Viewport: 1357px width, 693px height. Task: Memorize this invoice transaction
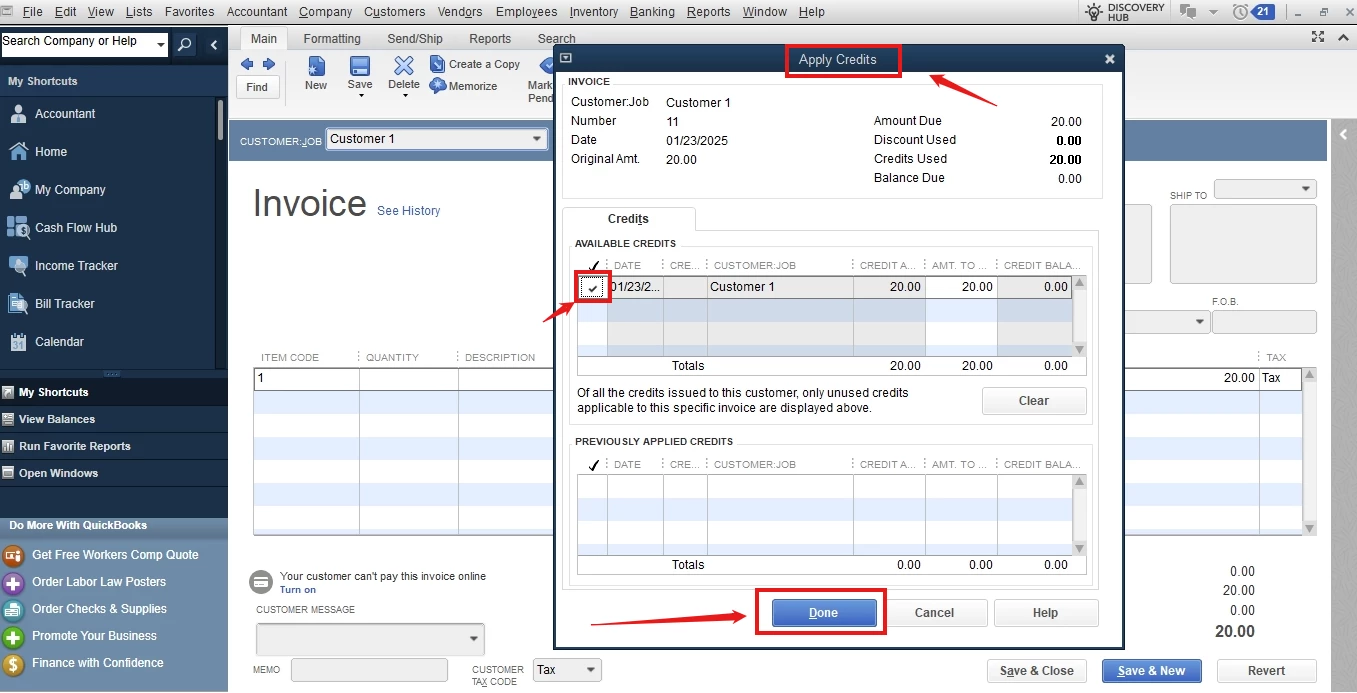[x=463, y=86]
